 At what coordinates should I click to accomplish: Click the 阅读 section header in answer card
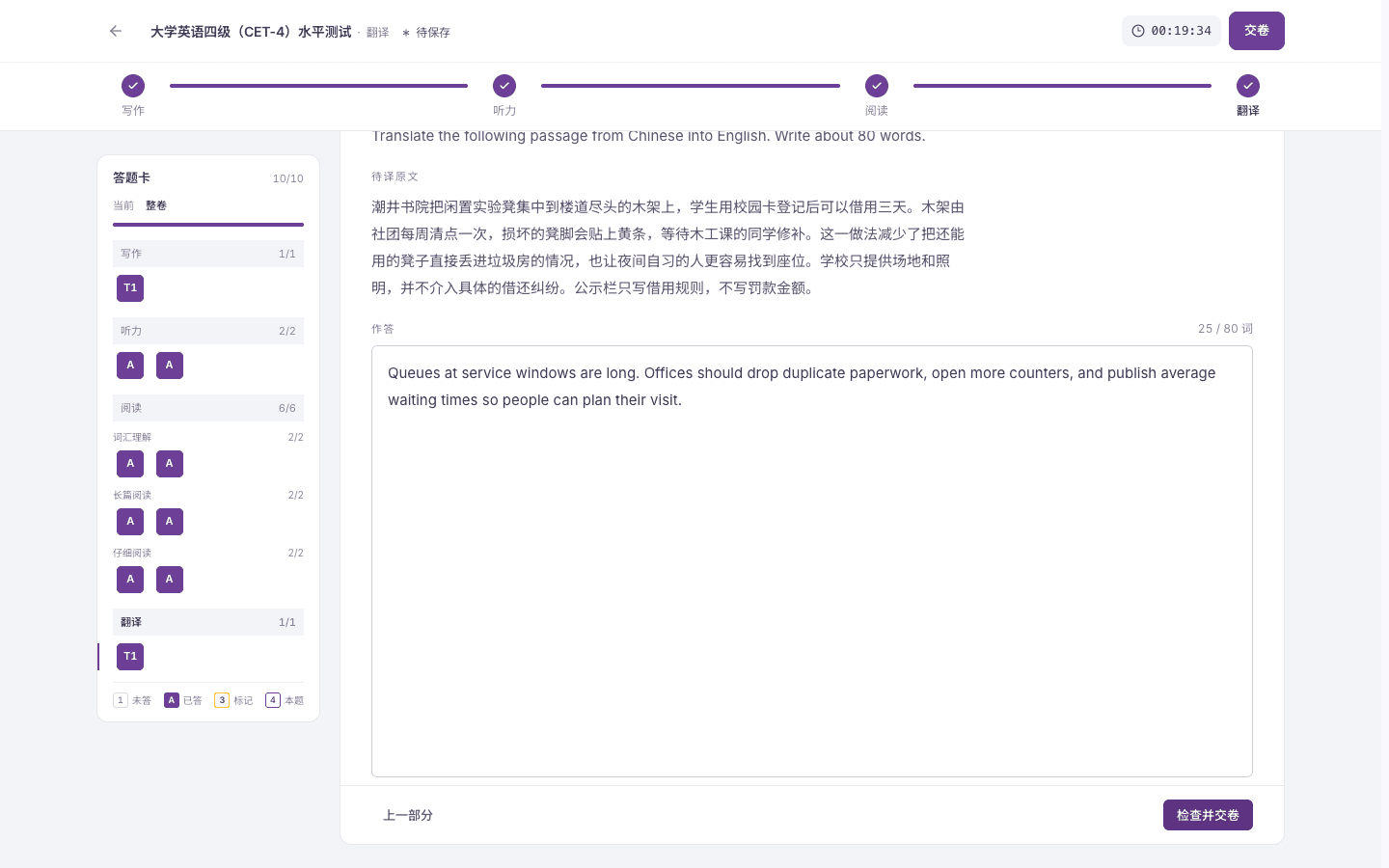208,408
